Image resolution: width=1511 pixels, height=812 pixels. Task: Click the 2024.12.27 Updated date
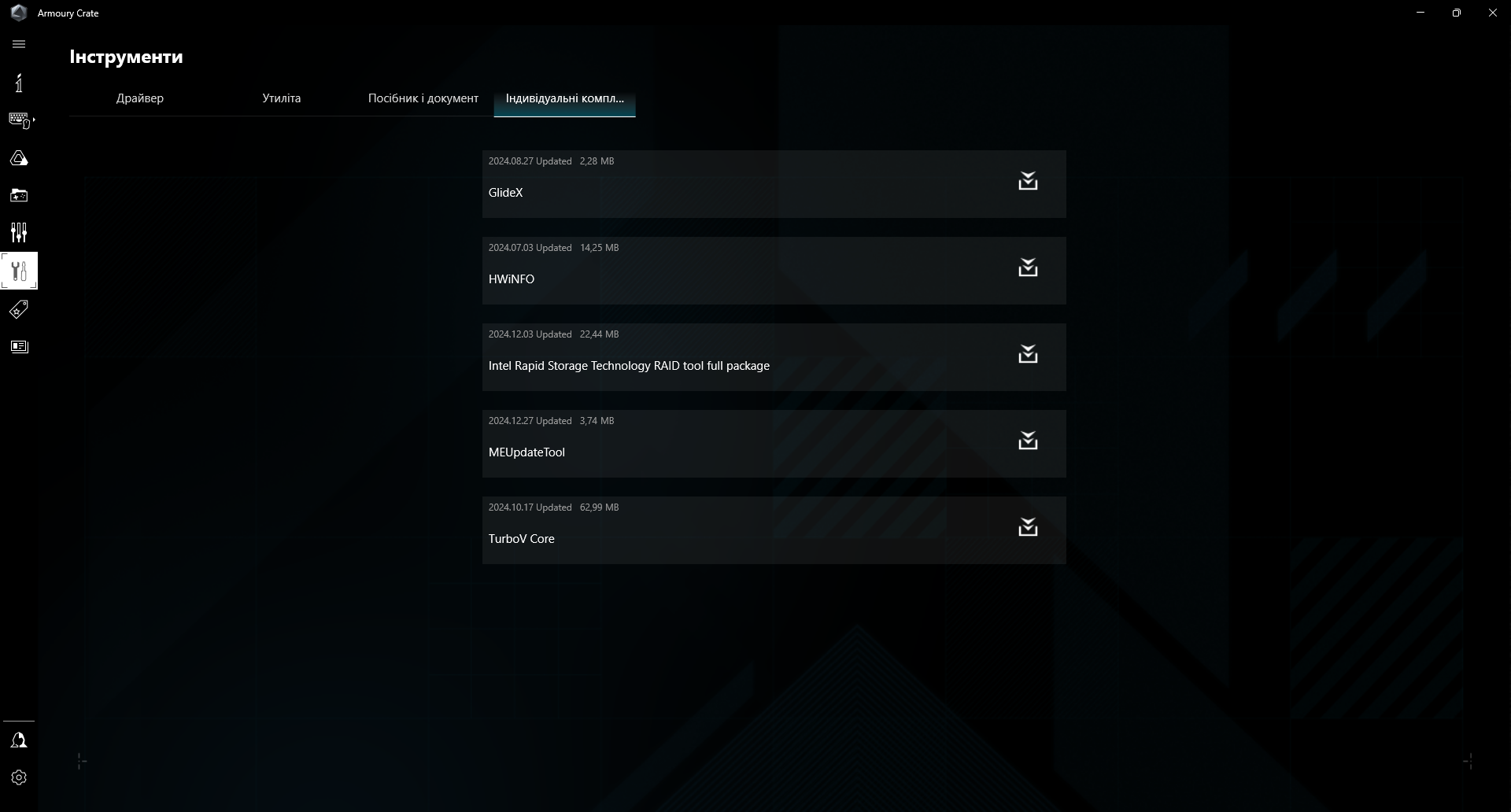[530, 421]
